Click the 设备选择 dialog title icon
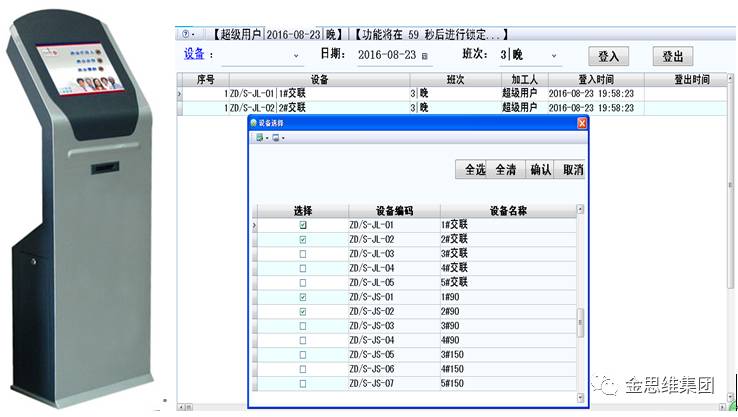This screenshot has width=738, height=417. (253, 122)
